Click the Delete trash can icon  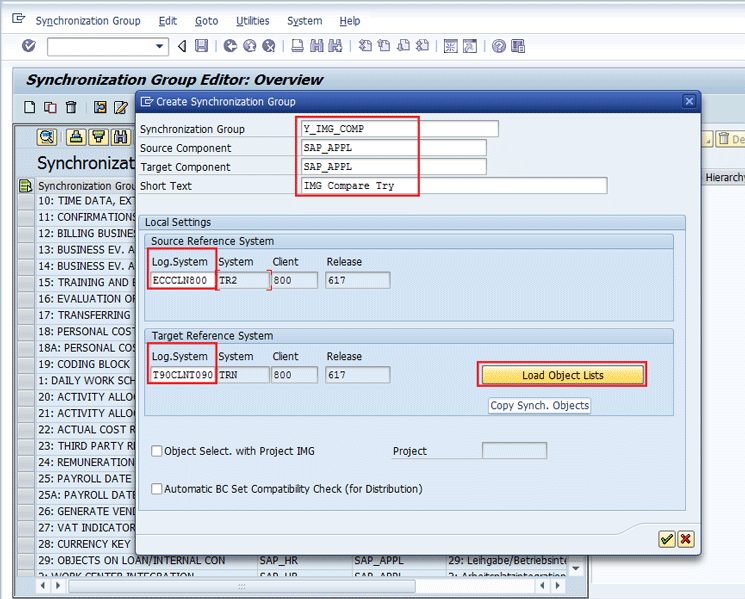point(71,108)
